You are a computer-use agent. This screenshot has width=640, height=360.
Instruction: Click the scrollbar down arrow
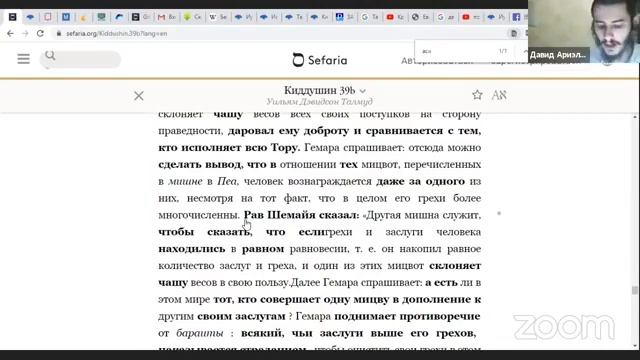[x=634, y=347]
